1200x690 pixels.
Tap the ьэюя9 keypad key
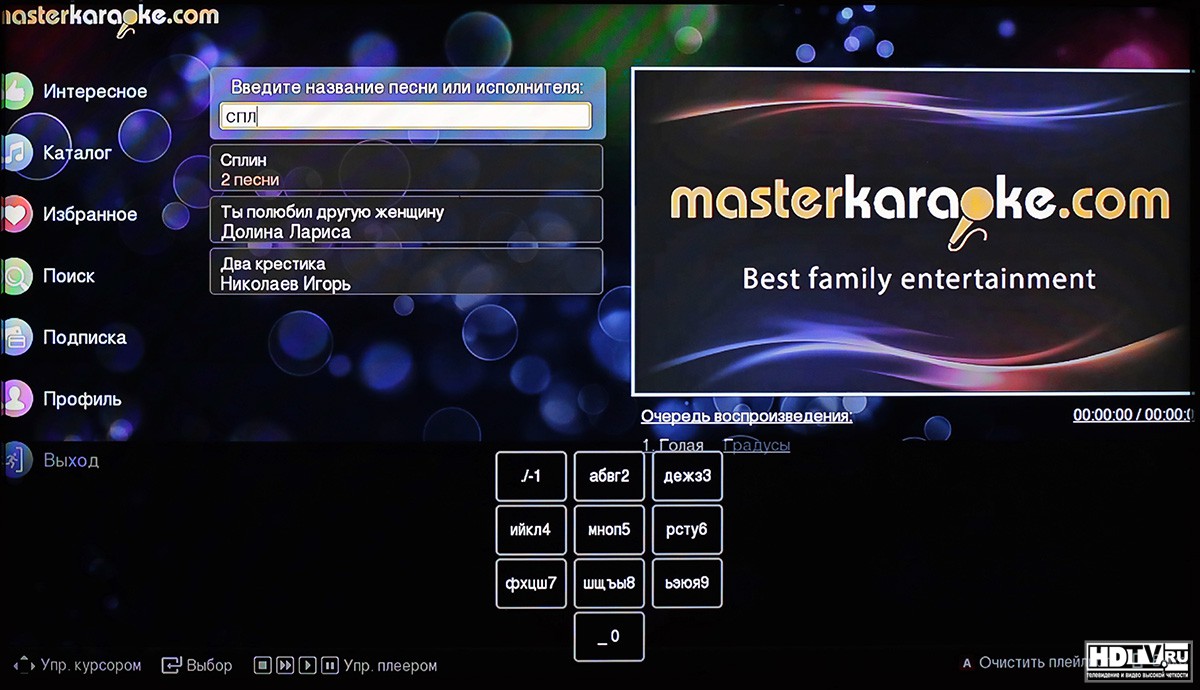click(x=687, y=584)
